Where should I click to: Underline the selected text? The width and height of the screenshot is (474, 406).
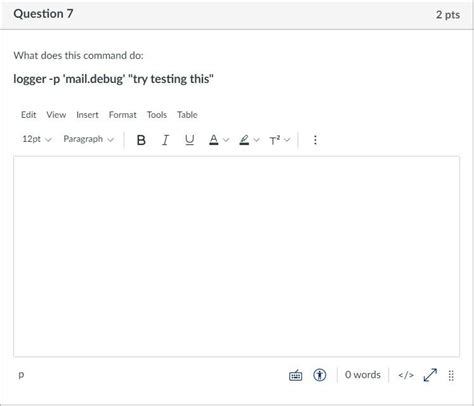click(189, 140)
